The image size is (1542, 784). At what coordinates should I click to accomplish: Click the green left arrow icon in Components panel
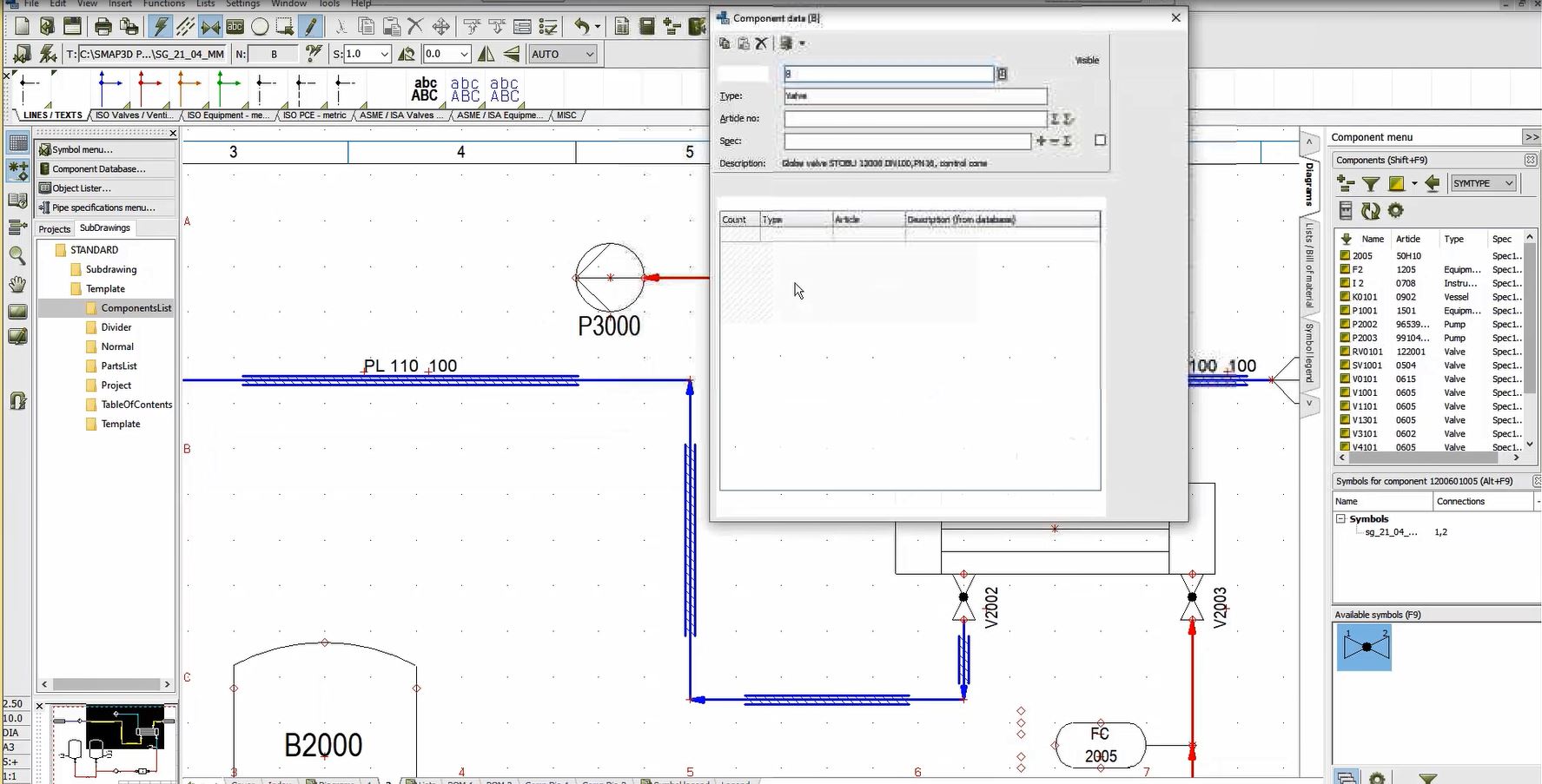pos(1433,183)
